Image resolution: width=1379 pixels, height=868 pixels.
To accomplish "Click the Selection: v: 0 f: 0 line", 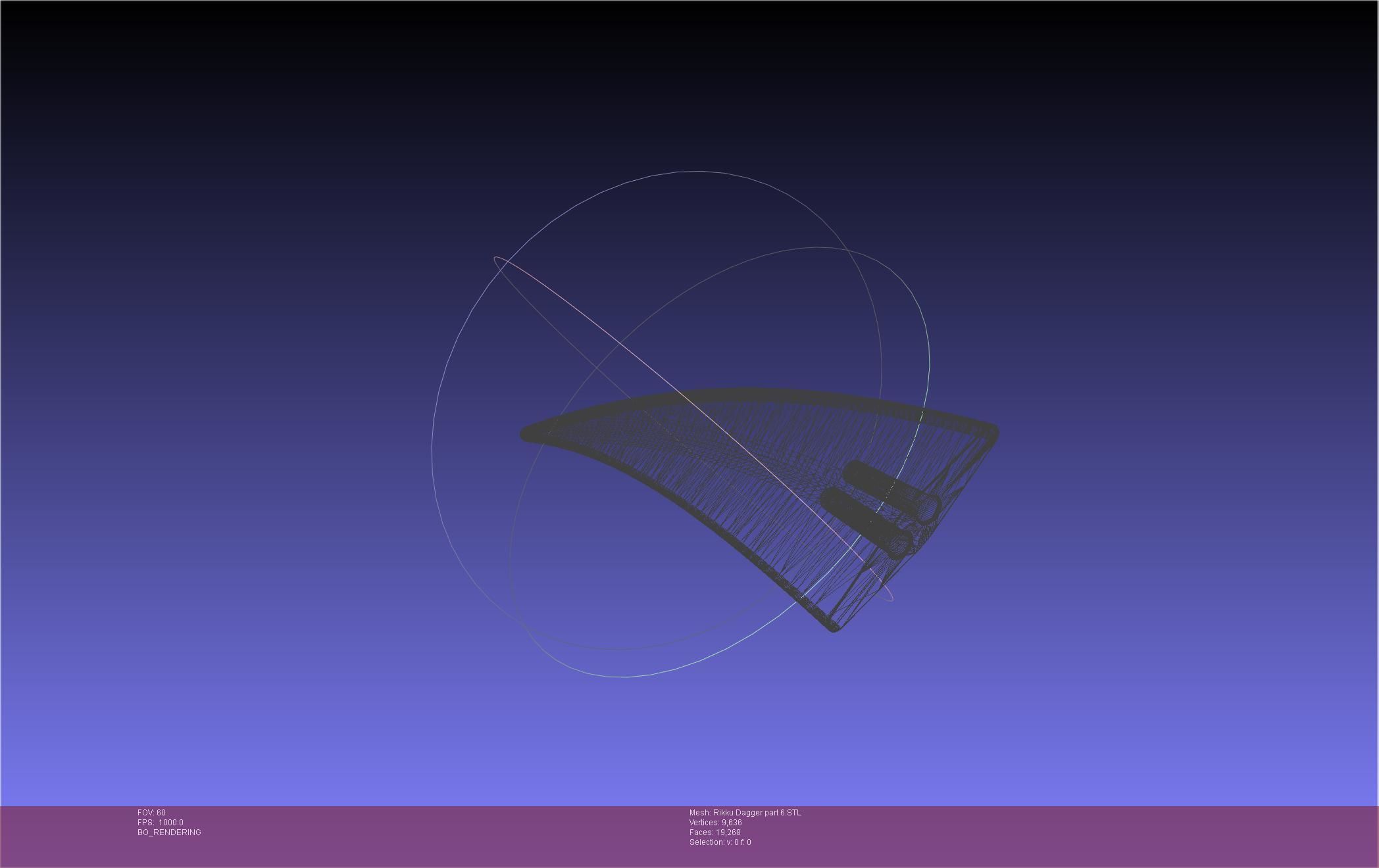I will pyautogui.click(x=720, y=842).
